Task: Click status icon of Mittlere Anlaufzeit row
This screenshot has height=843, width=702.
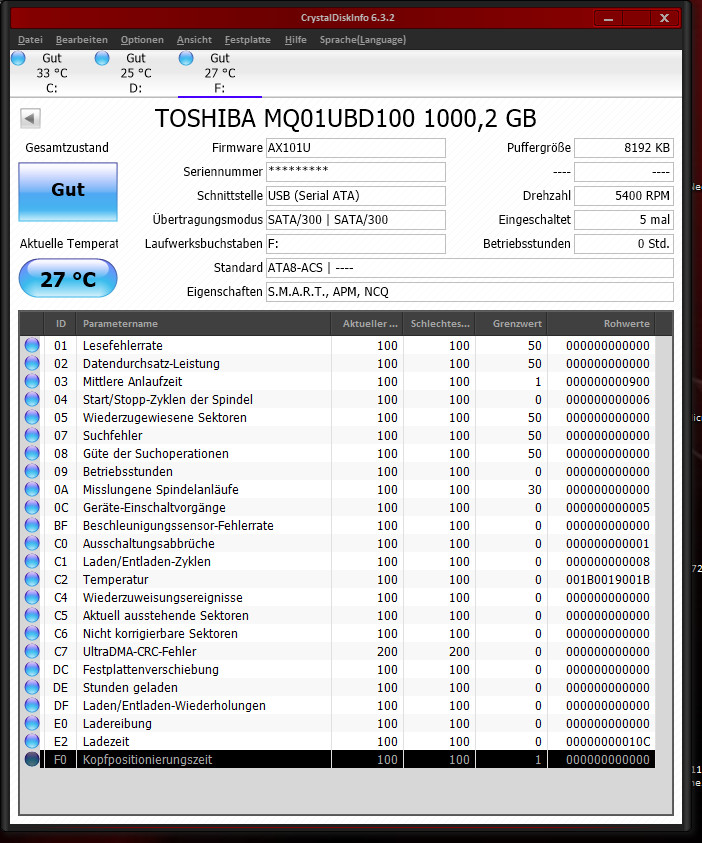Action: [32, 381]
